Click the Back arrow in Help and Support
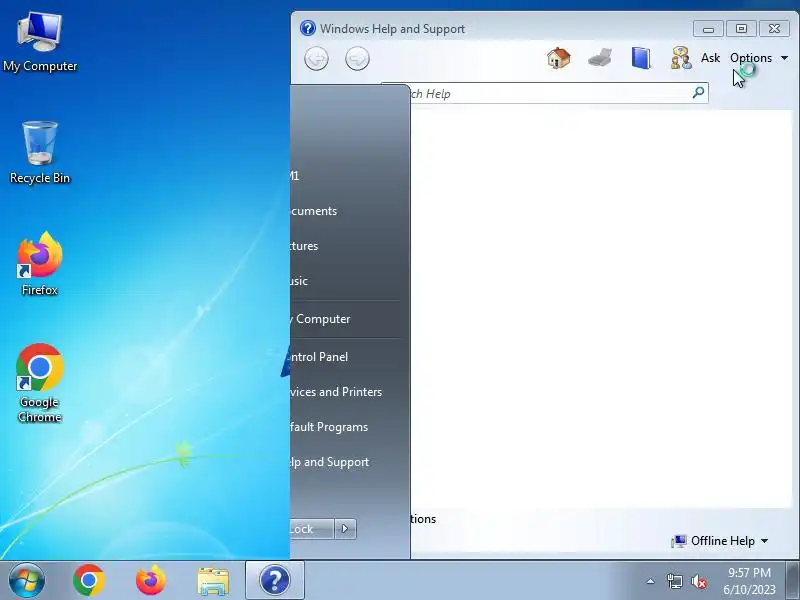This screenshot has height=600, width=800. click(316, 59)
